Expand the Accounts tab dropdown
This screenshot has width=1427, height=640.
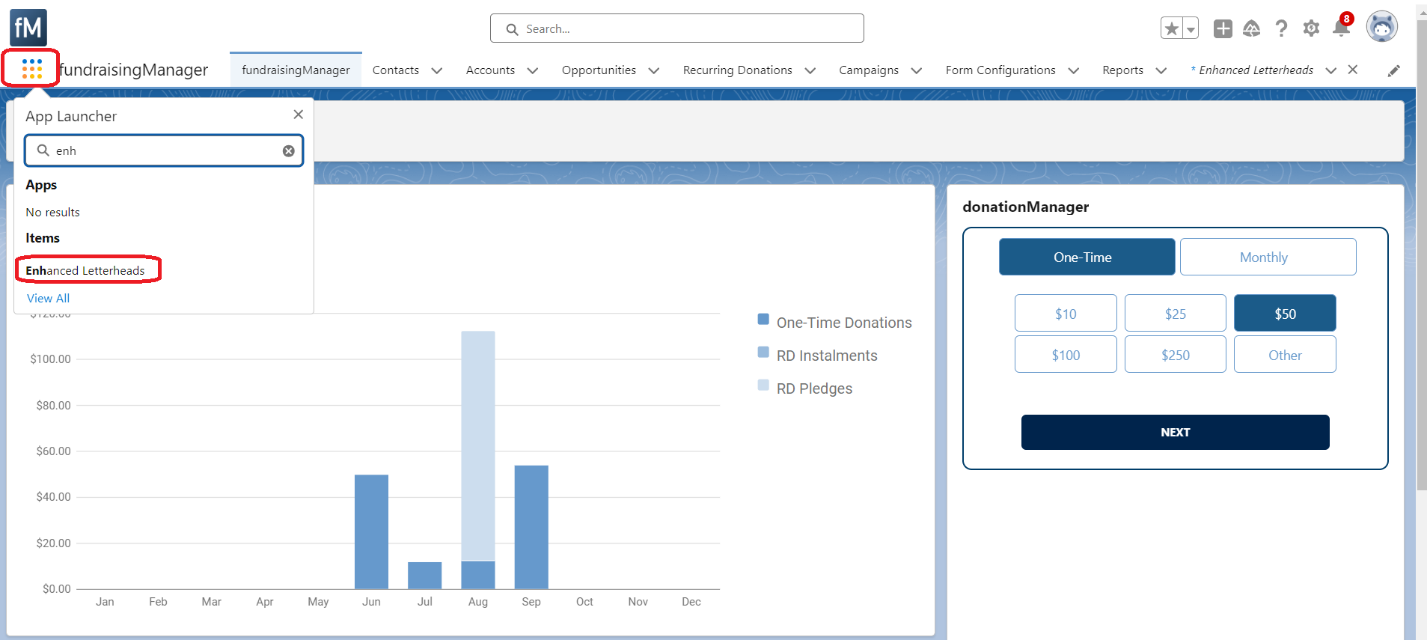pyautogui.click(x=532, y=70)
